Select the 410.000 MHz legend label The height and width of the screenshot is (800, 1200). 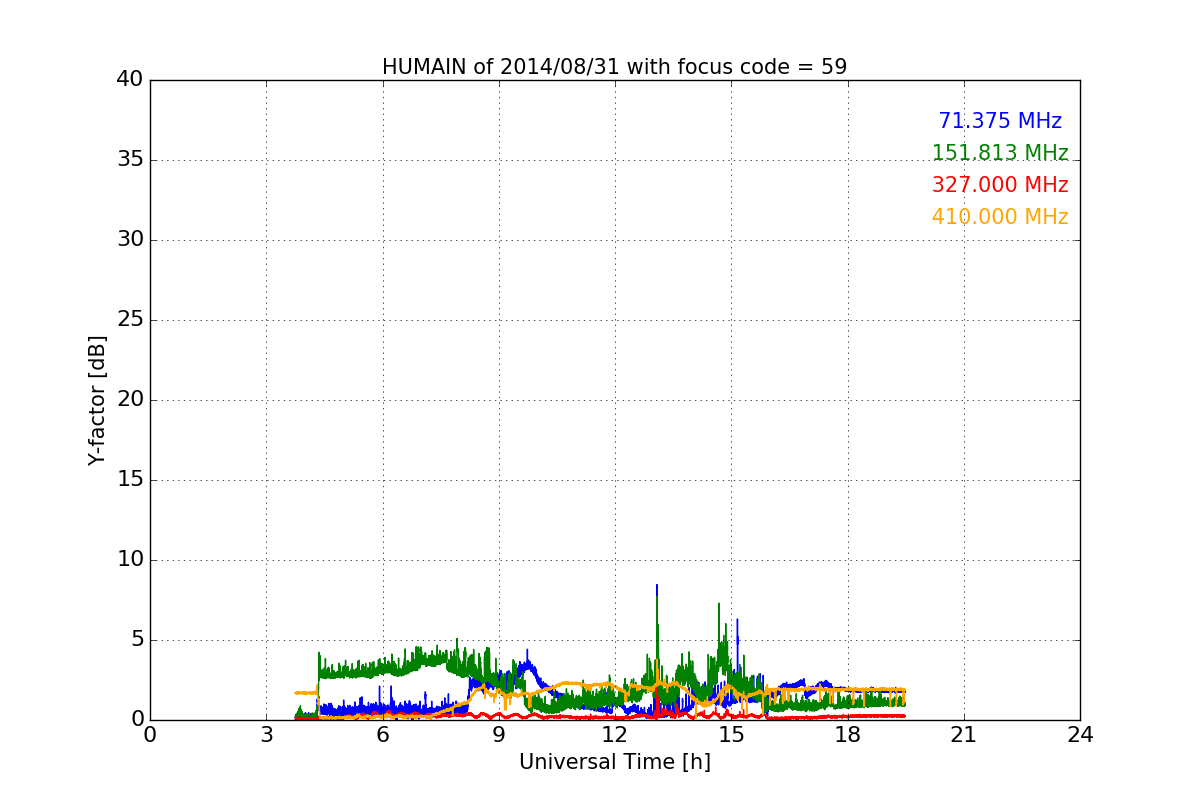(x=1000, y=217)
